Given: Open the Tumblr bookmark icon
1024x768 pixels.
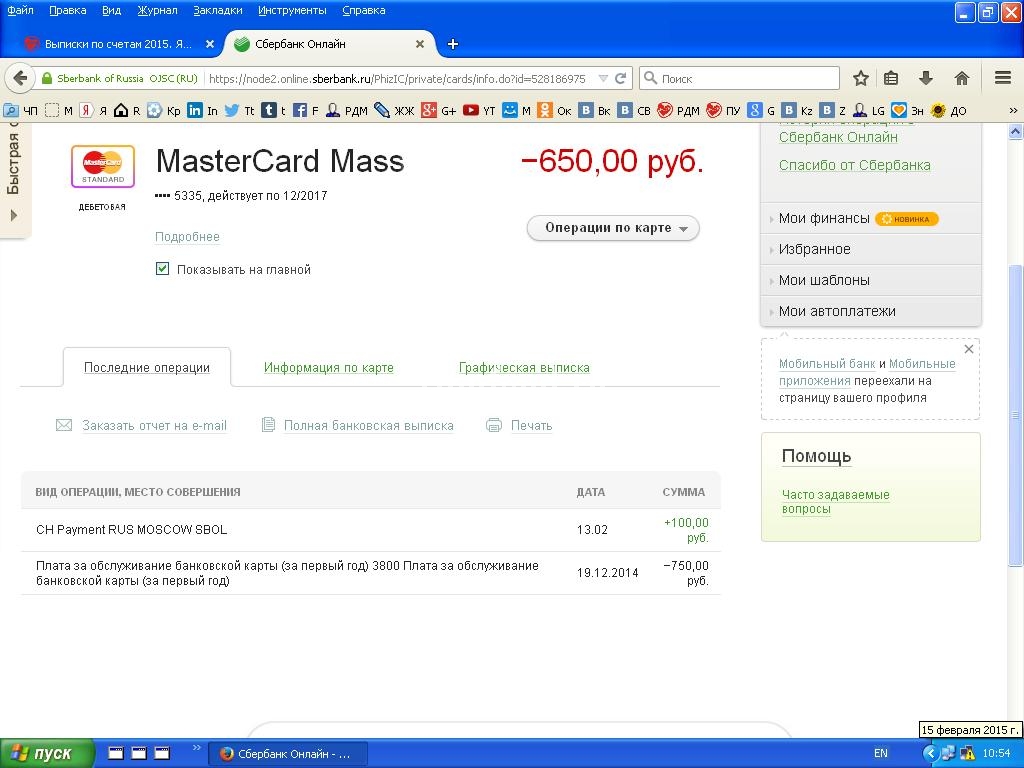Looking at the screenshot, I should pos(268,110).
